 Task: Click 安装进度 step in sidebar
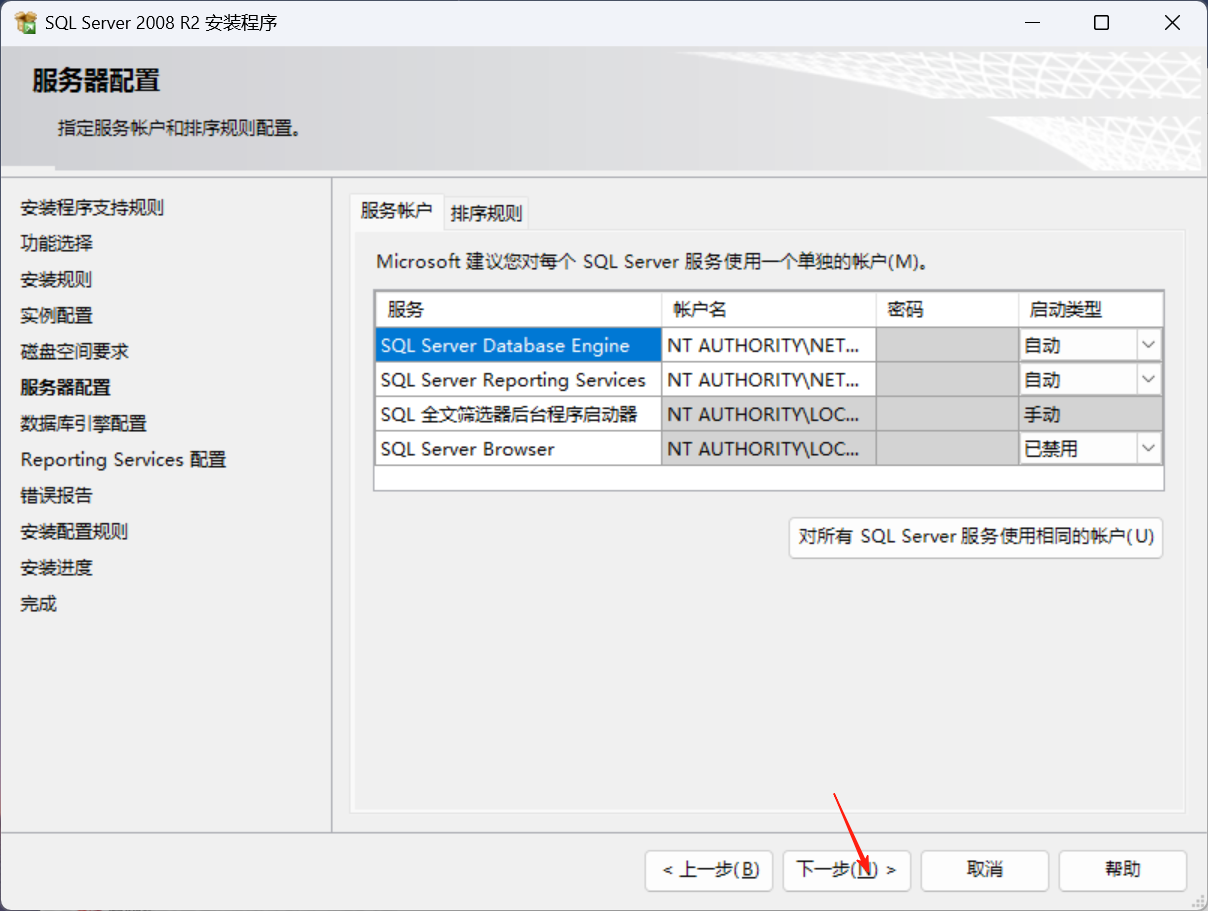(56, 568)
